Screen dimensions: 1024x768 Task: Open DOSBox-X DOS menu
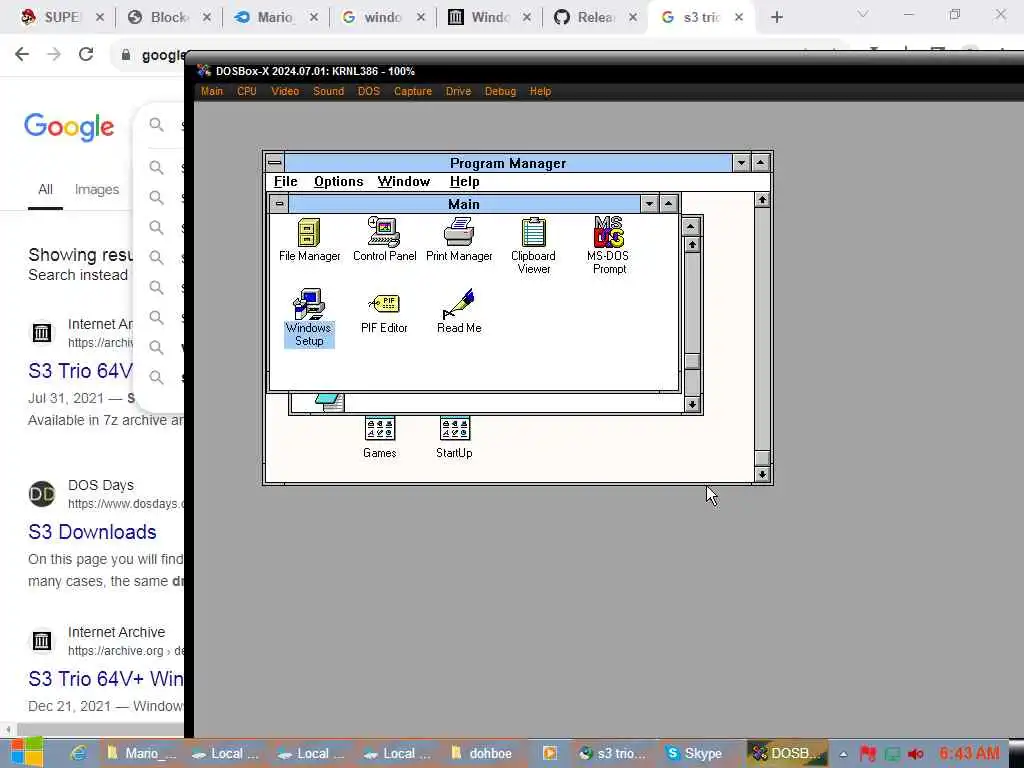tap(369, 91)
